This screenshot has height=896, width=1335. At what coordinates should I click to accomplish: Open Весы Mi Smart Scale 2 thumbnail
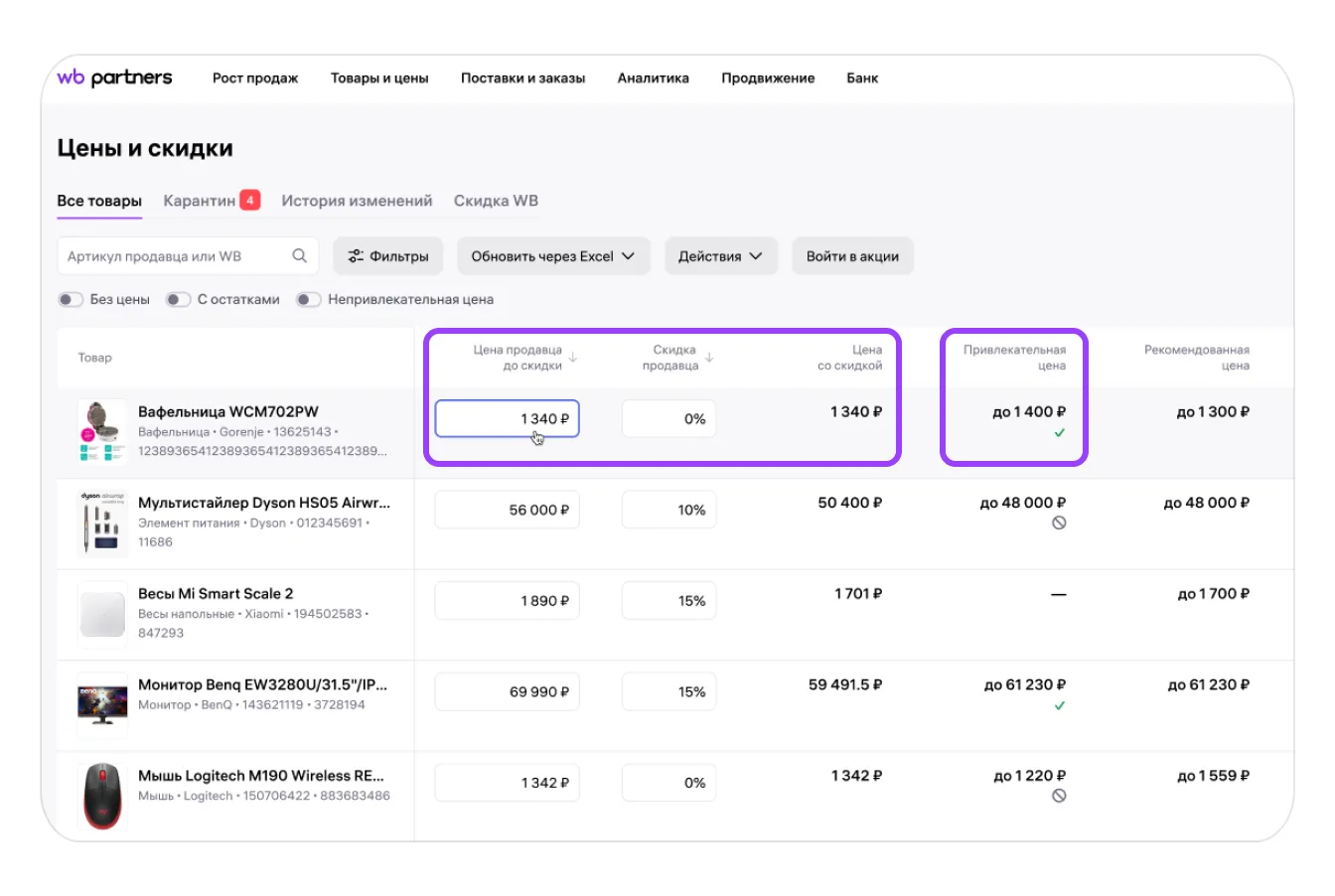(102, 614)
